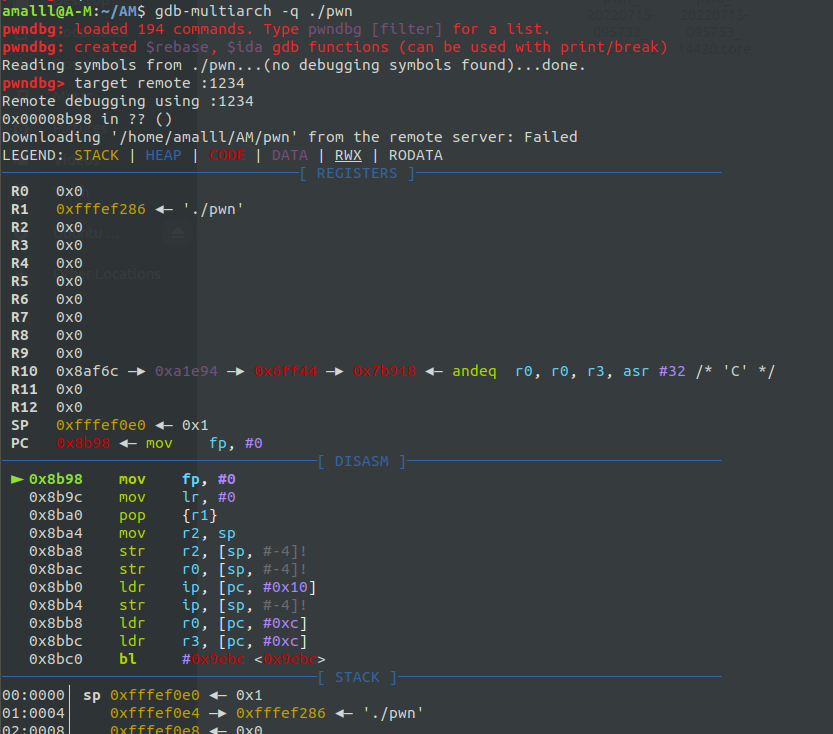Click the STACK legend label
The image size is (833, 734).
tap(96, 155)
